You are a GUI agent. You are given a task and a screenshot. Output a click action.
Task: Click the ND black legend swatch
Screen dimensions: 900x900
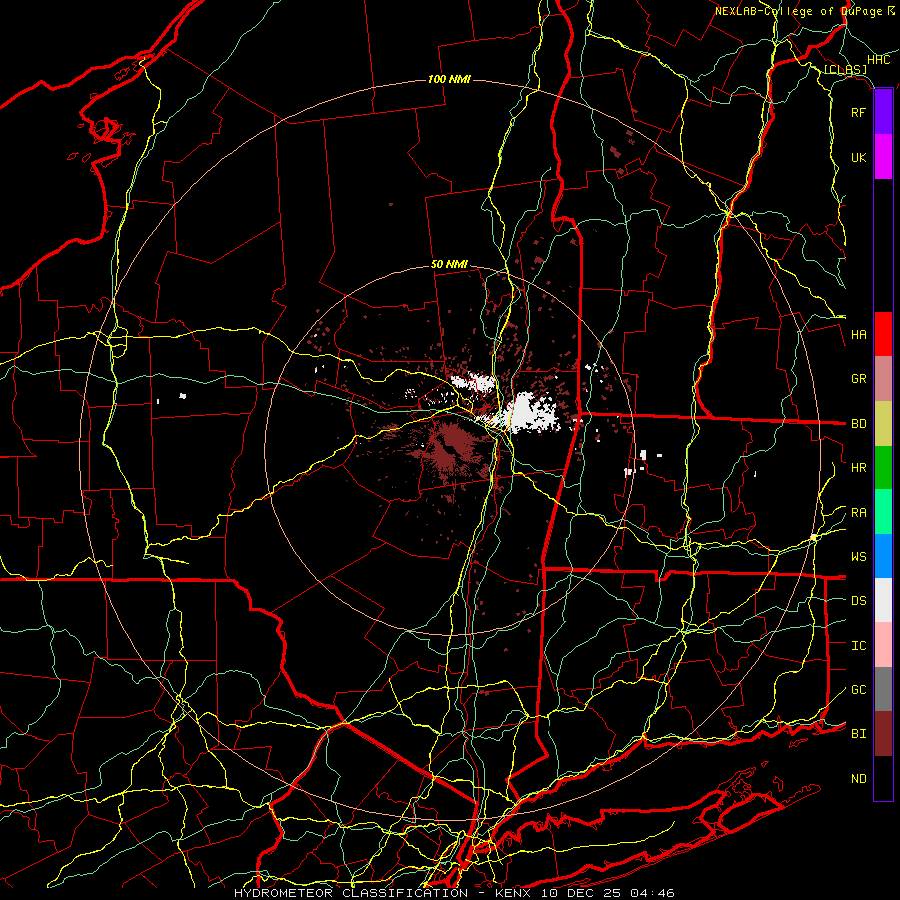click(883, 778)
